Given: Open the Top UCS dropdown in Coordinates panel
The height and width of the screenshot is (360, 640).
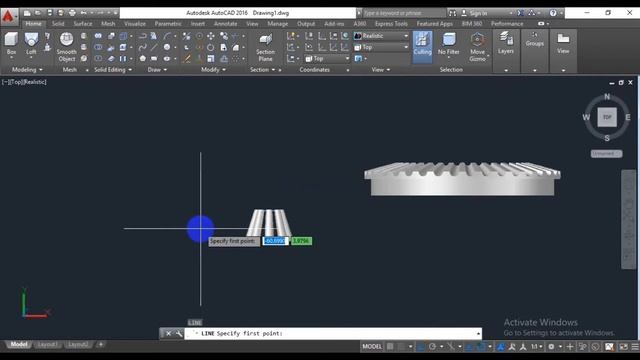Looking at the screenshot, I should point(327,59).
